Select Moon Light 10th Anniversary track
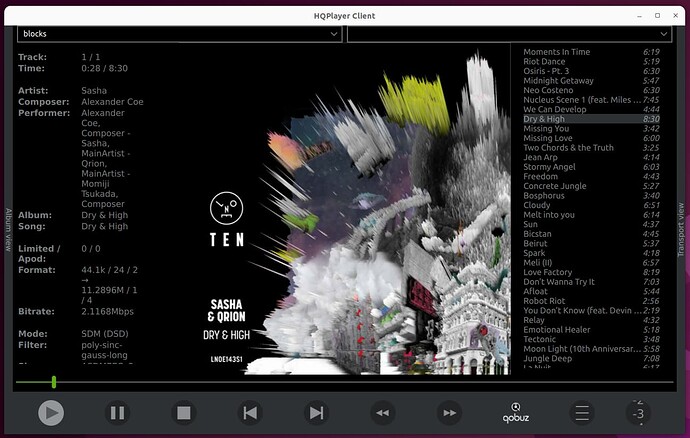 [591, 349]
